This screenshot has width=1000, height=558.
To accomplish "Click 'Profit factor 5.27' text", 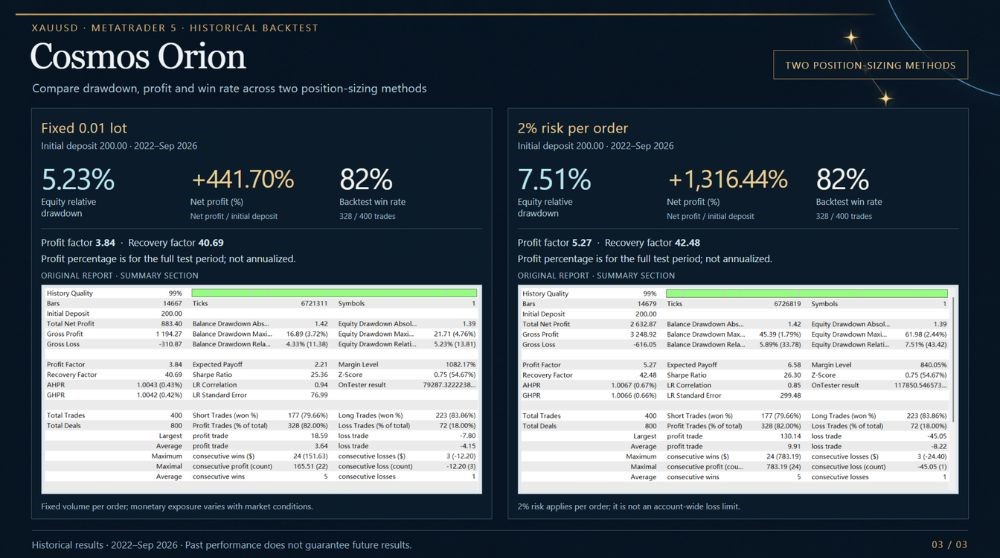I will pos(554,243).
